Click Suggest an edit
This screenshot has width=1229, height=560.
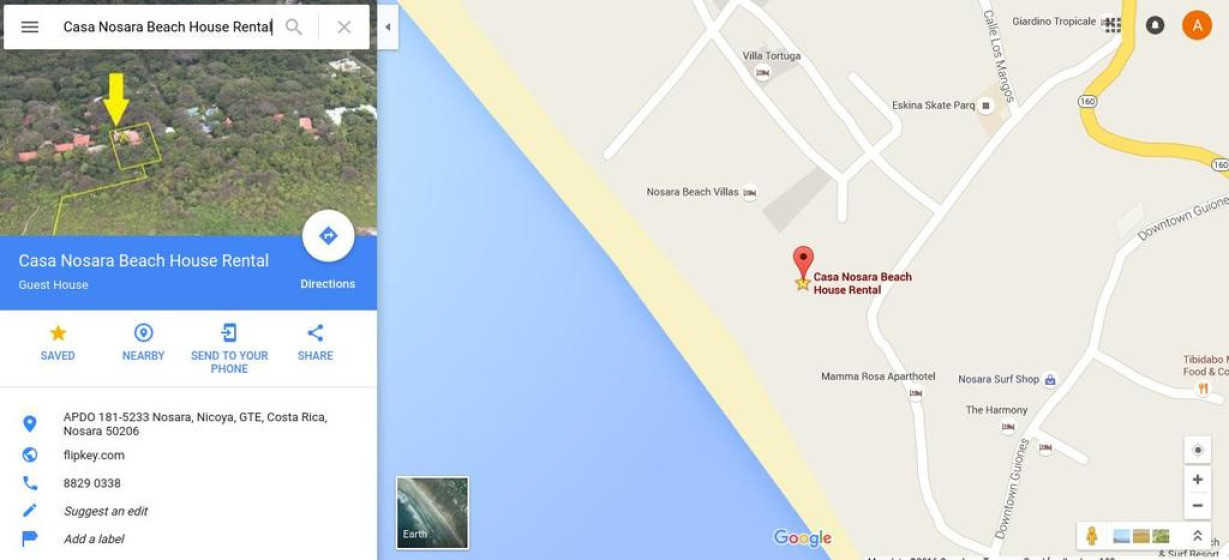(105, 511)
